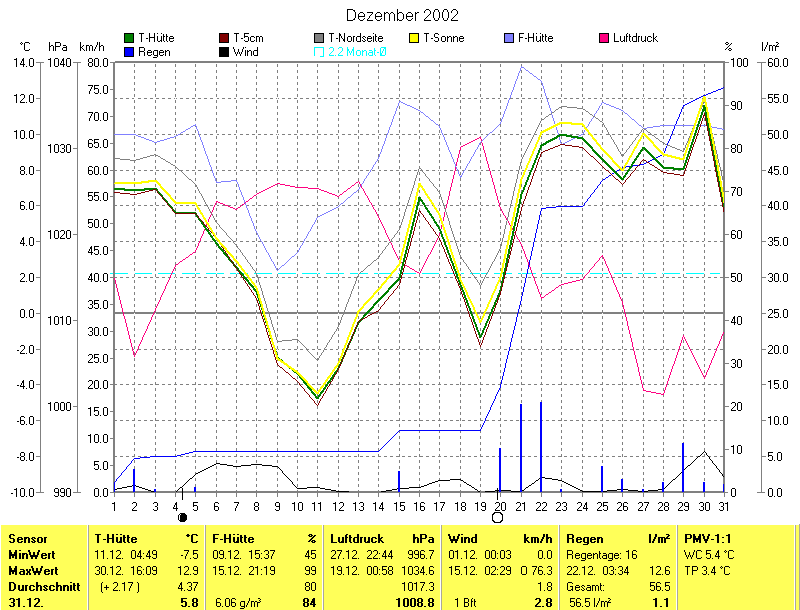This screenshot has width=800, height=610.
Task: Click the cyan Monat-Ø legend bracket
Action: (319, 51)
